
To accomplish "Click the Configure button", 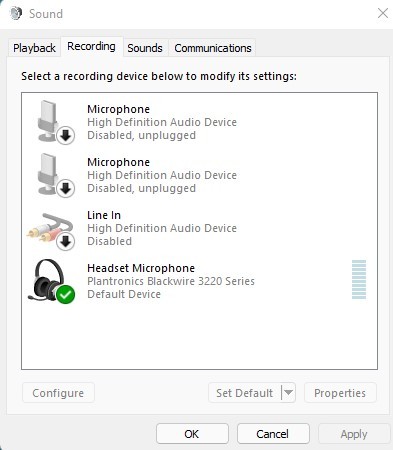I will tap(58, 393).
